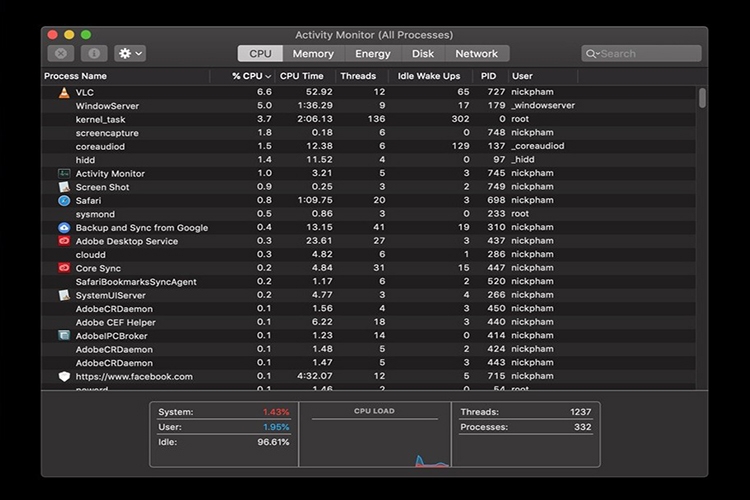Select the Adobe CEF Helper row

[369, 322]
